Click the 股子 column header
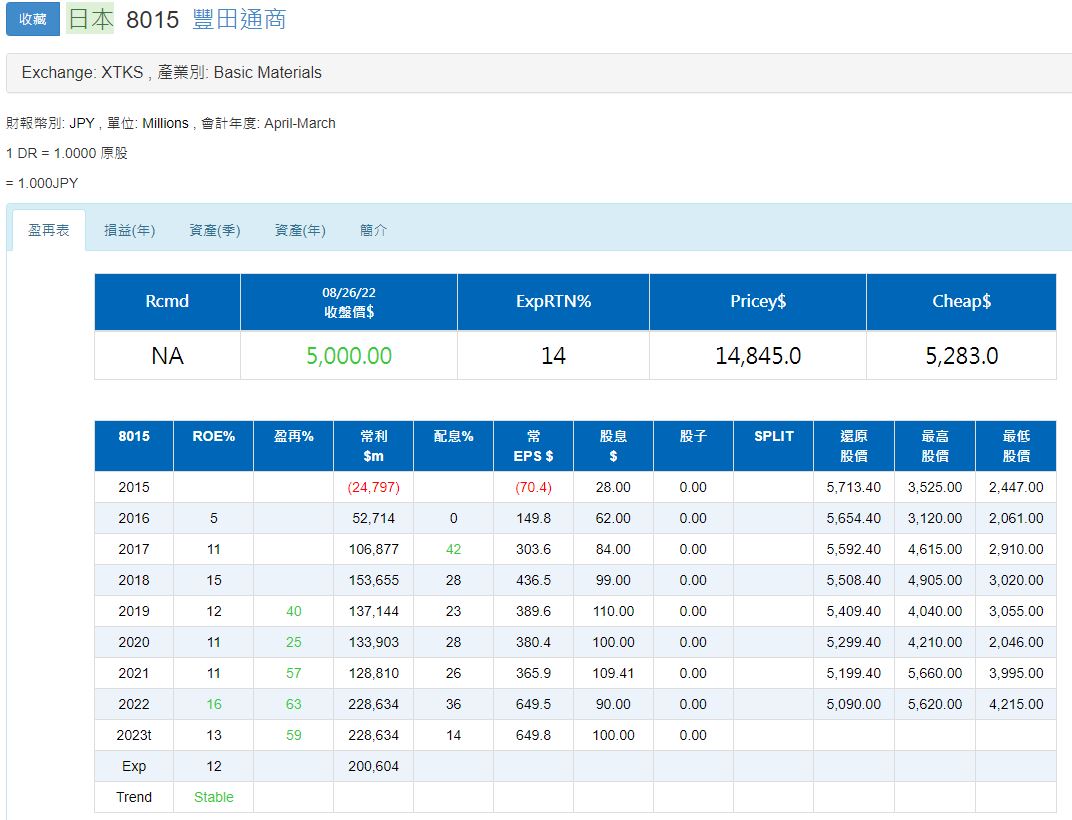The height and width of the screenshot is (820, 1072). [693, 446]
